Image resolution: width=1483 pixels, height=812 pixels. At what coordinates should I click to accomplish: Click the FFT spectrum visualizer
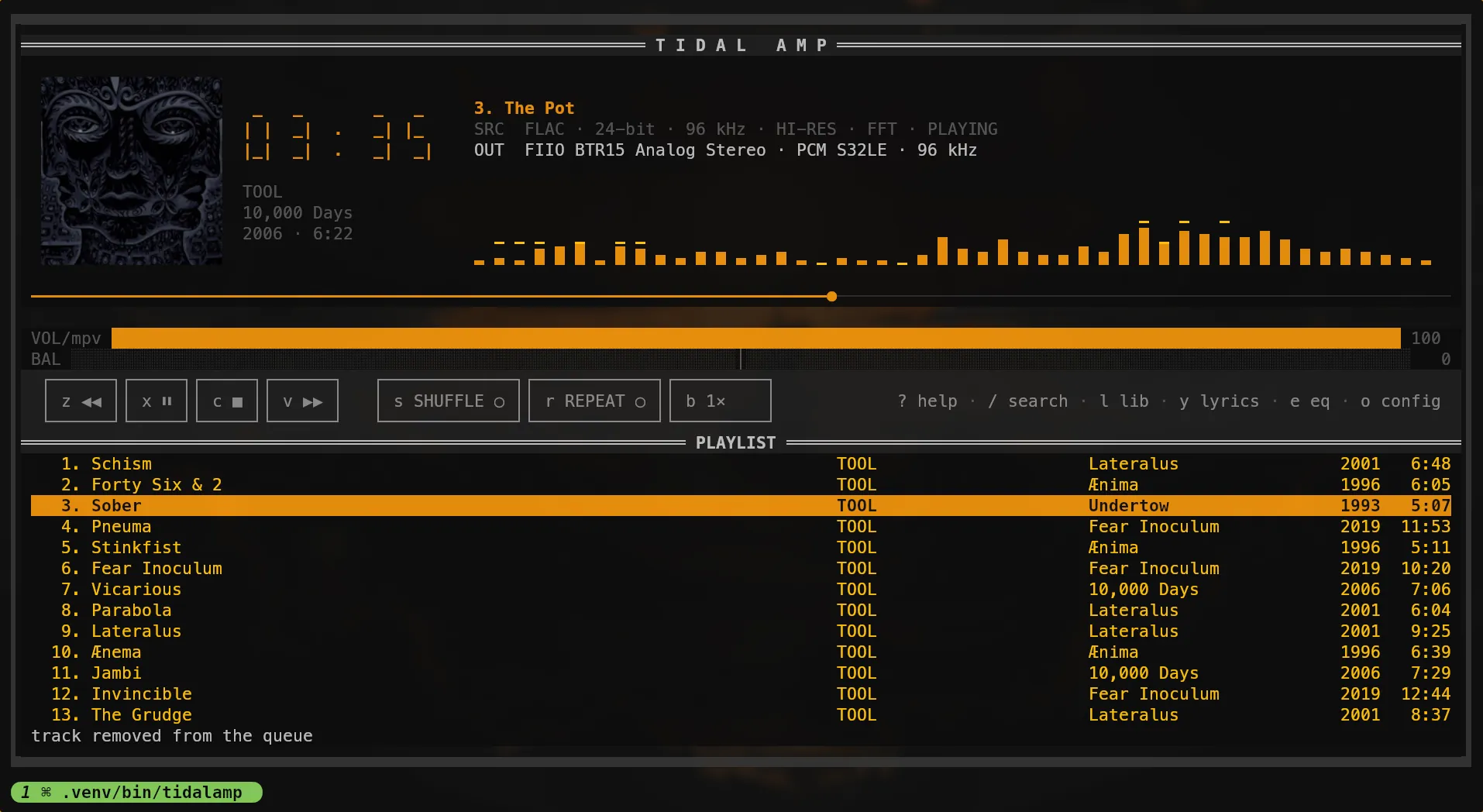coord(952,243)
